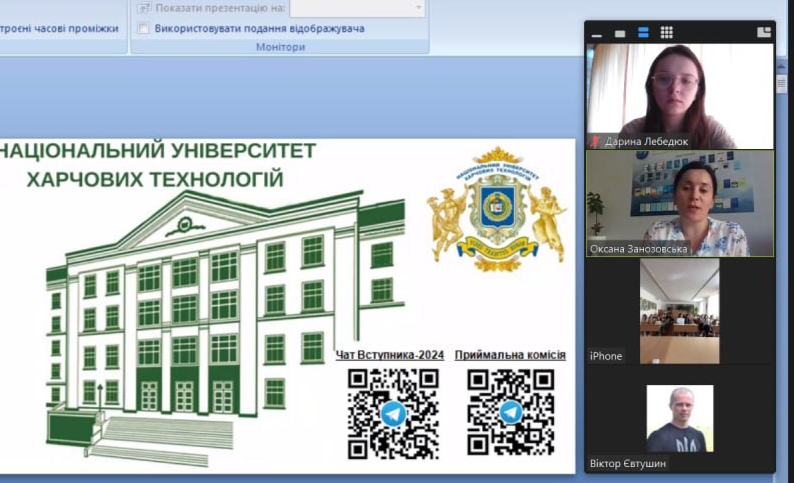The width and height of the screenshot is (794, 483).
Task: Click the slide pane scrollbar up arrow
Action: tap(781, 67)
